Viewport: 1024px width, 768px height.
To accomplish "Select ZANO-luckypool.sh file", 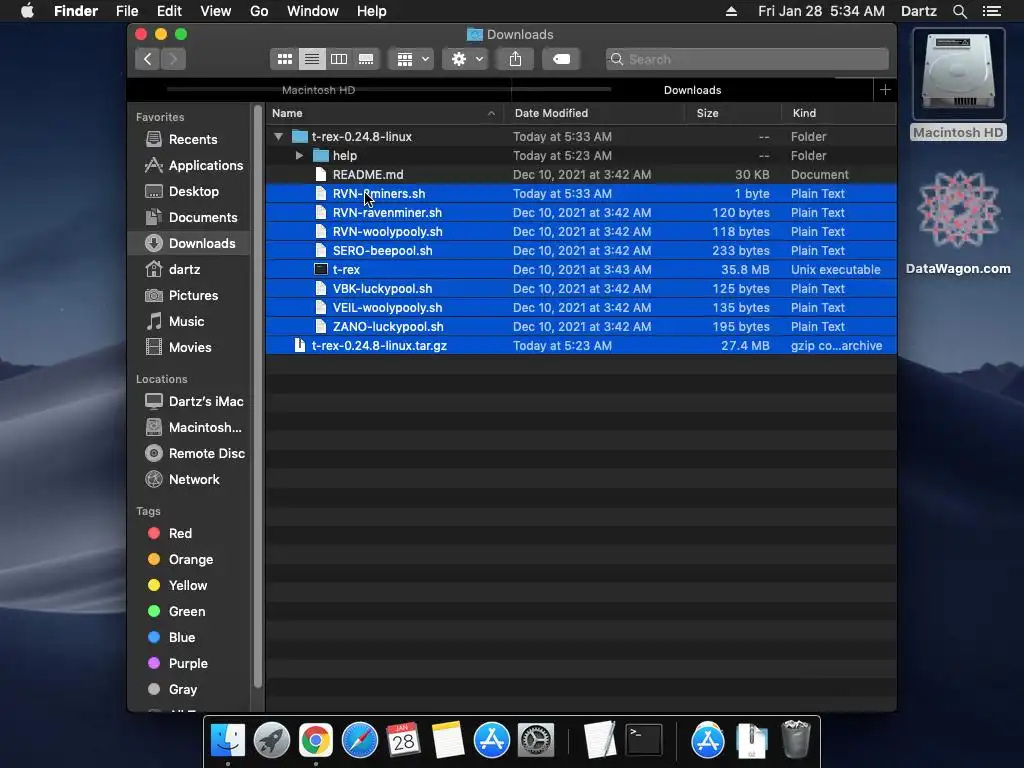I will point(581,326).
